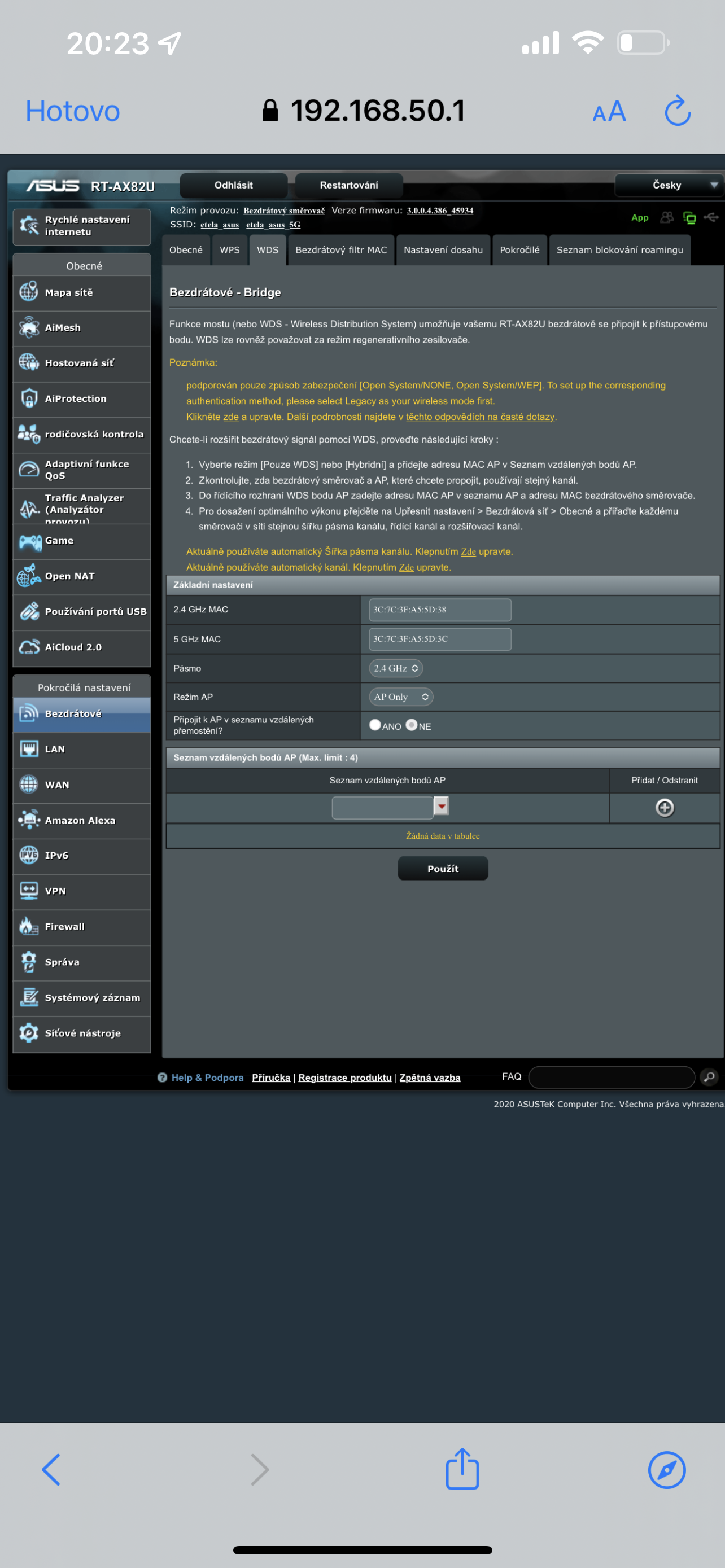Expand the remote AP list dropdown arrow
Screen dimensions: 725x1568
pyautogui.click(x=442, y=807)
